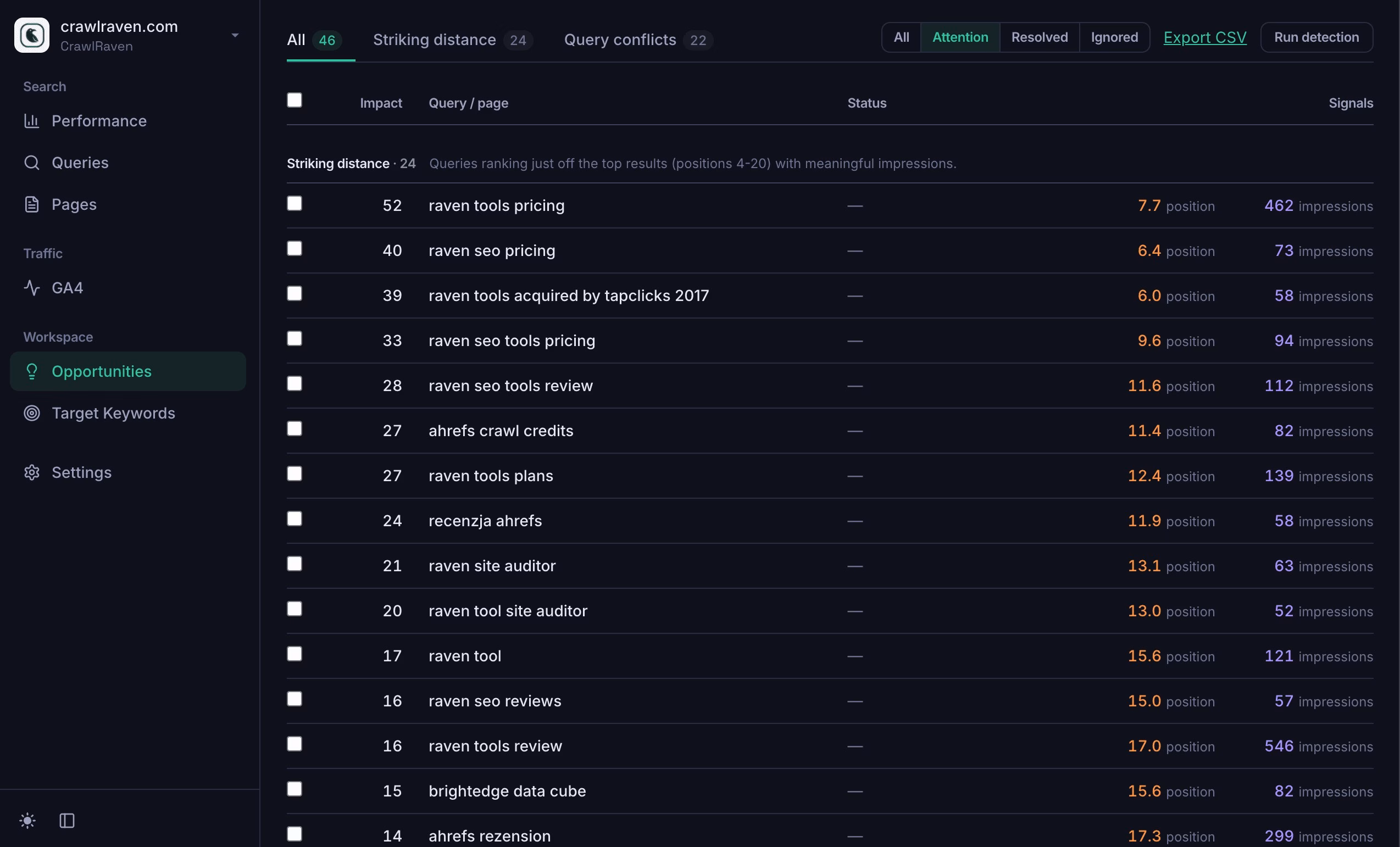Open Performance via its chart icon
Image resolution: width=1400 pixels, height=847 pixels.
pos(32,121)
